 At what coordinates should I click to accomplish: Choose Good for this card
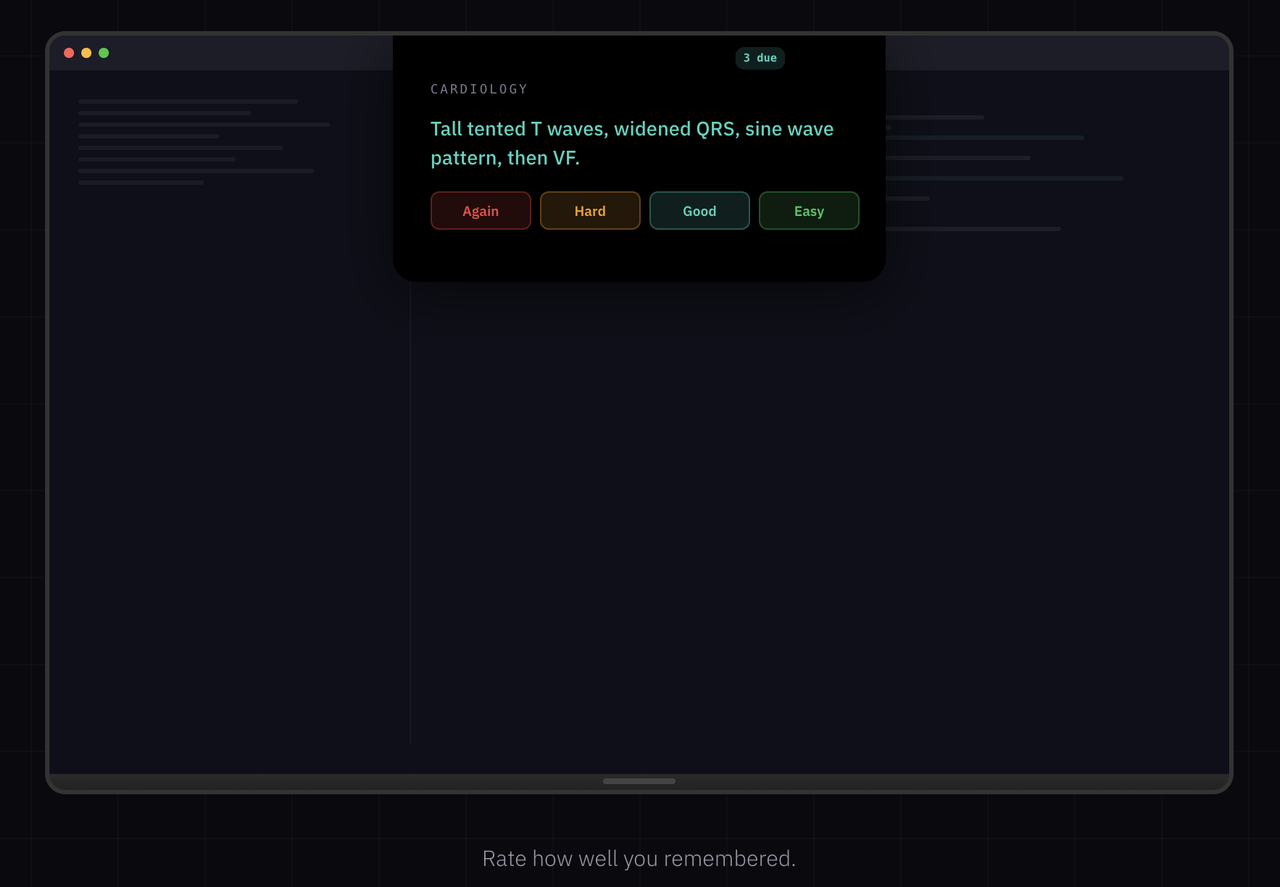pos(699,210)
